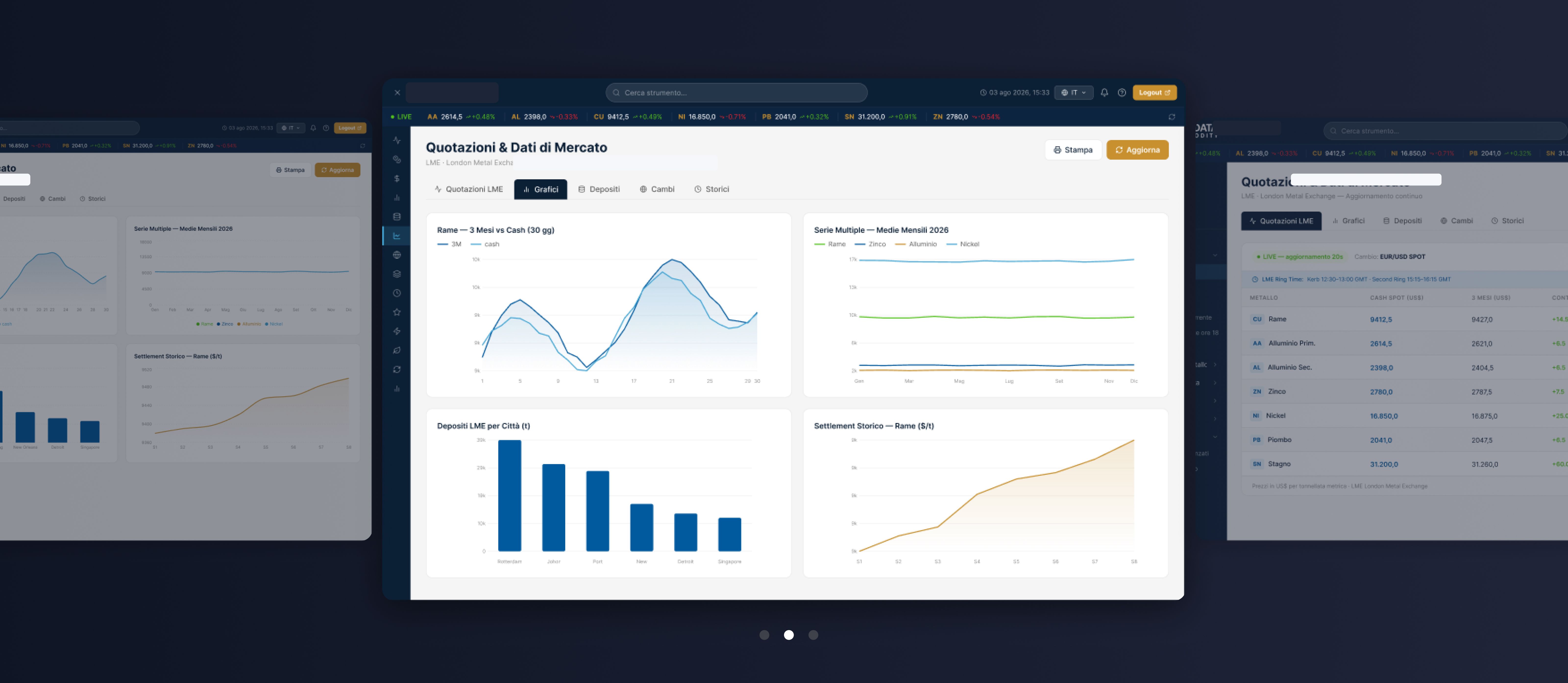
Task: Open the coins icon in sidebar
Action: (397, 159)
